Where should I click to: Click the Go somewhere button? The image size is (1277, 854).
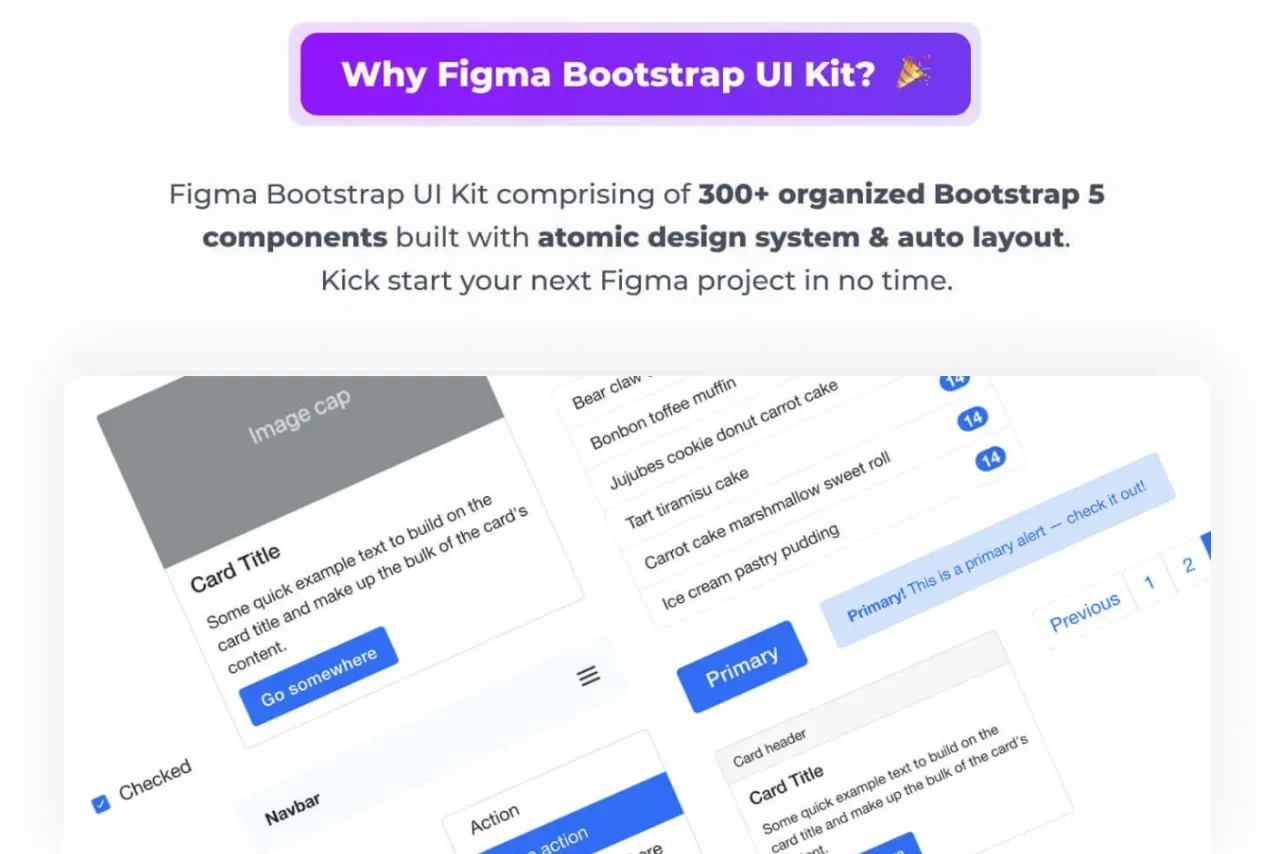(x=319, y=676)
